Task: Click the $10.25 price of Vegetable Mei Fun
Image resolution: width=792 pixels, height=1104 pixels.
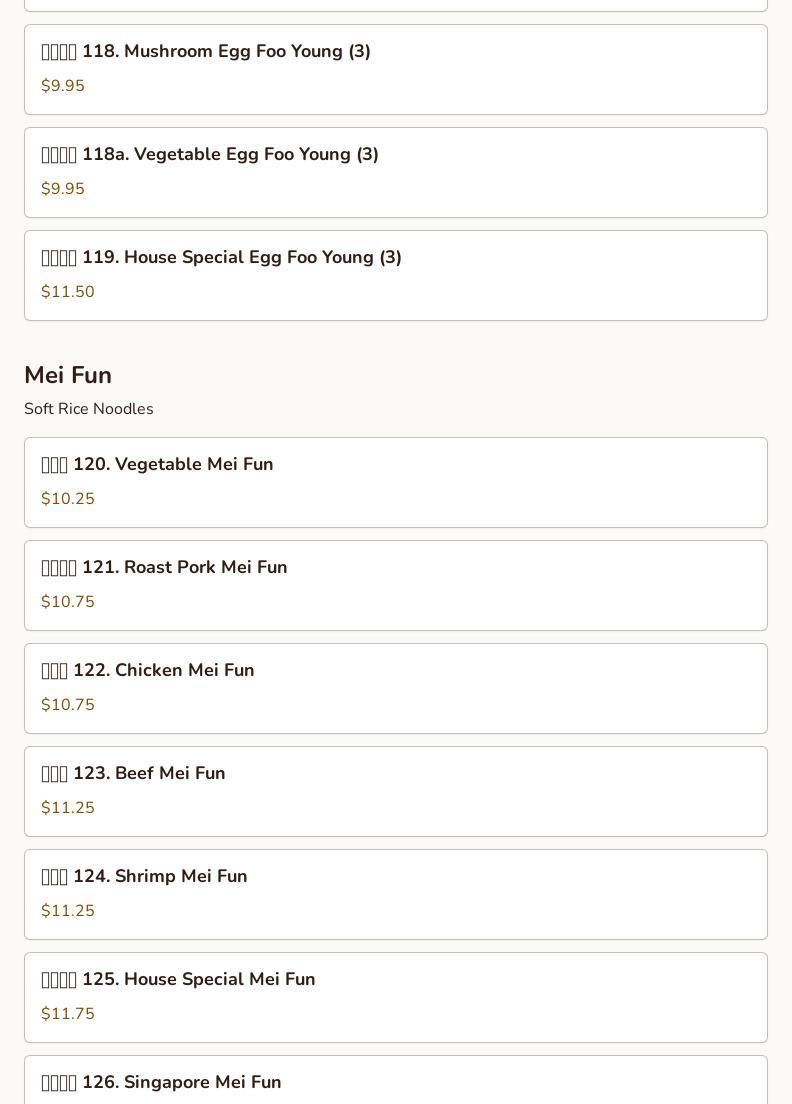Action: pyautogui.click(x=68, y=498)
